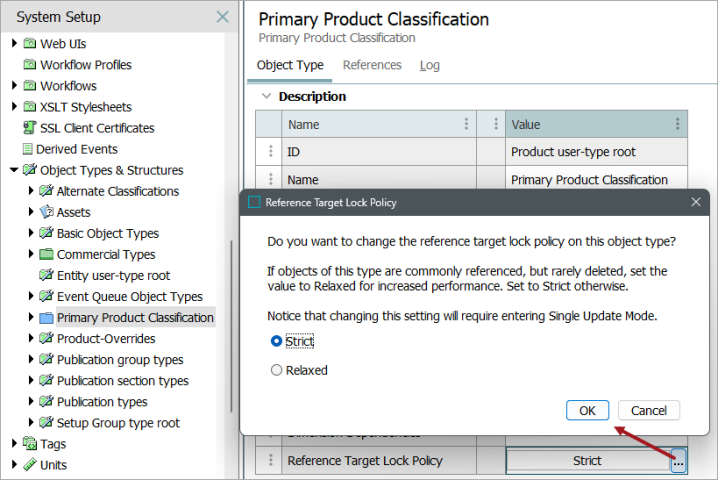Viewport: 718px width, 480px height.
Task: Confirm the dialog with OK
Action: click(x=587, y=410)
